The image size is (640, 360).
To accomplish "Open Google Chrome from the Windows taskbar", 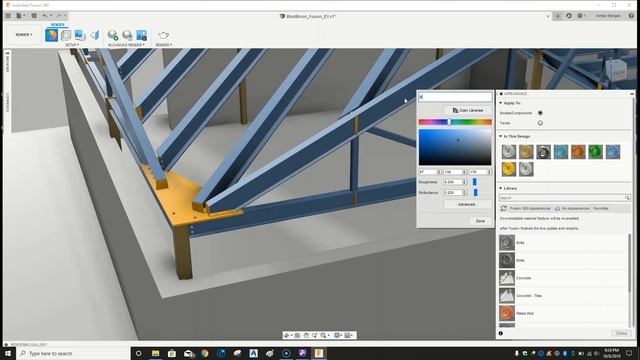I will click(x=204, y=353).
